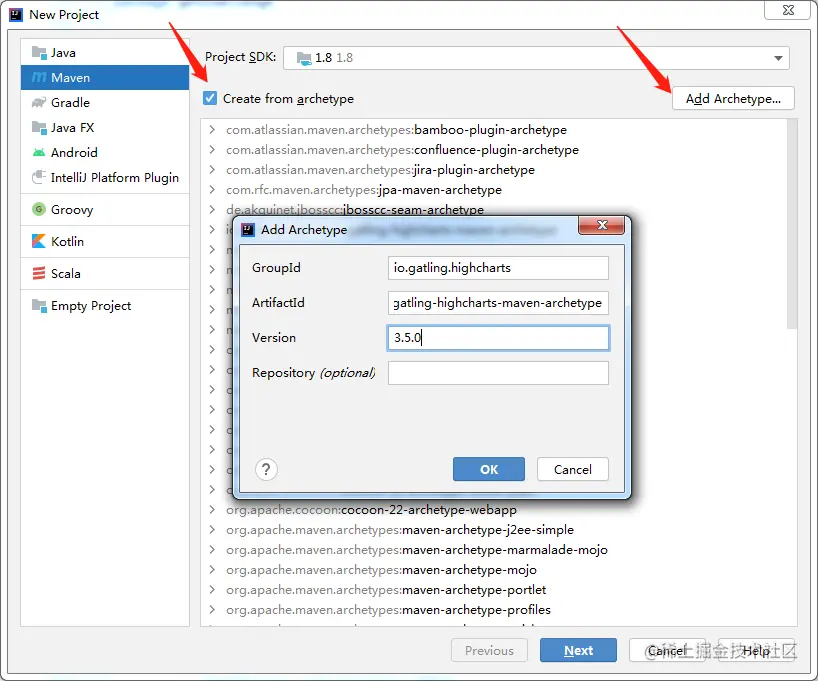Expand maven-archetype-profiles chevron
818x681 pixels.
pyautogui.click(x=212, y=610)
